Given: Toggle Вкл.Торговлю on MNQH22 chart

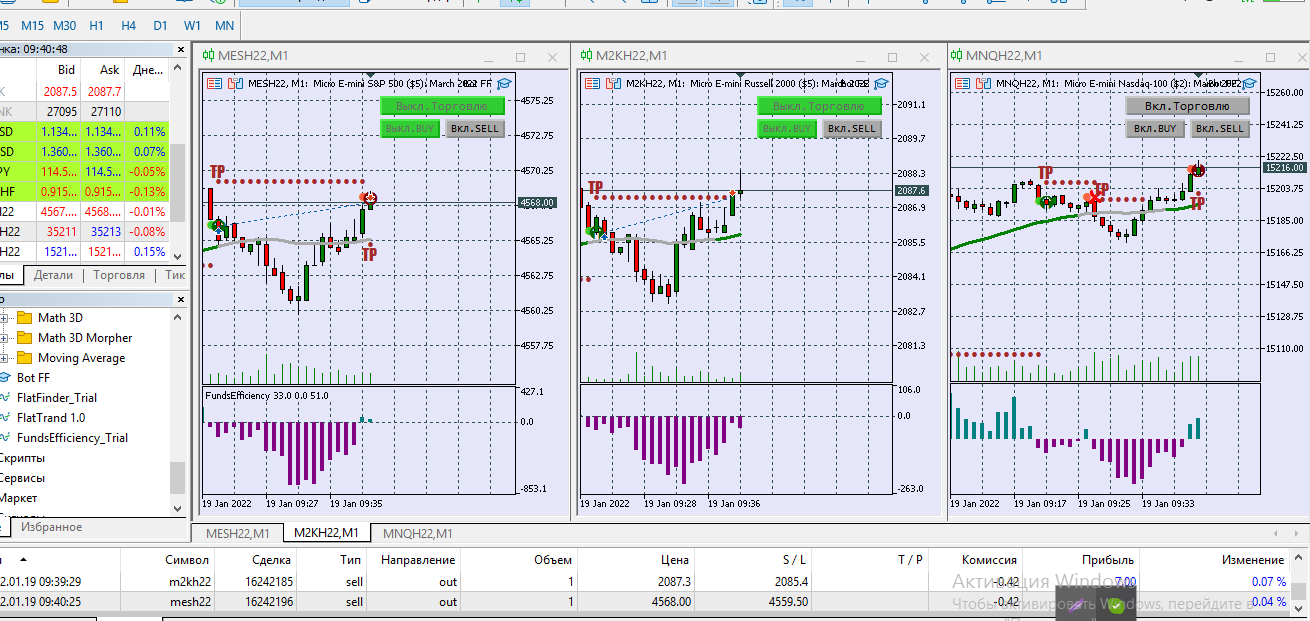Looking at the screenshot, I should tap(1188, 106).
